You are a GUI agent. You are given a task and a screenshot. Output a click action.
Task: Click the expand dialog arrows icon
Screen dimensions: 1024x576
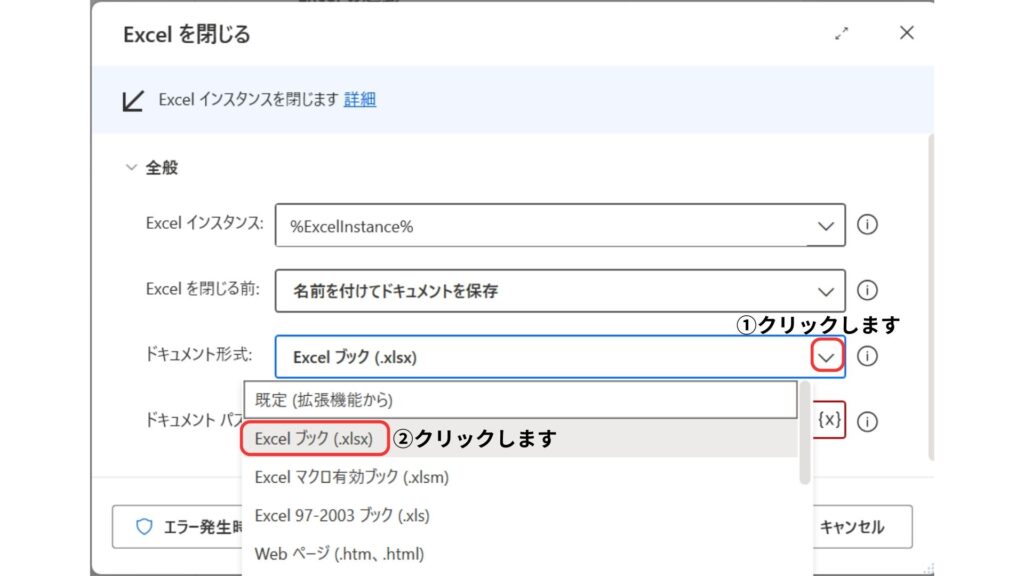click(x=841, y=33)
